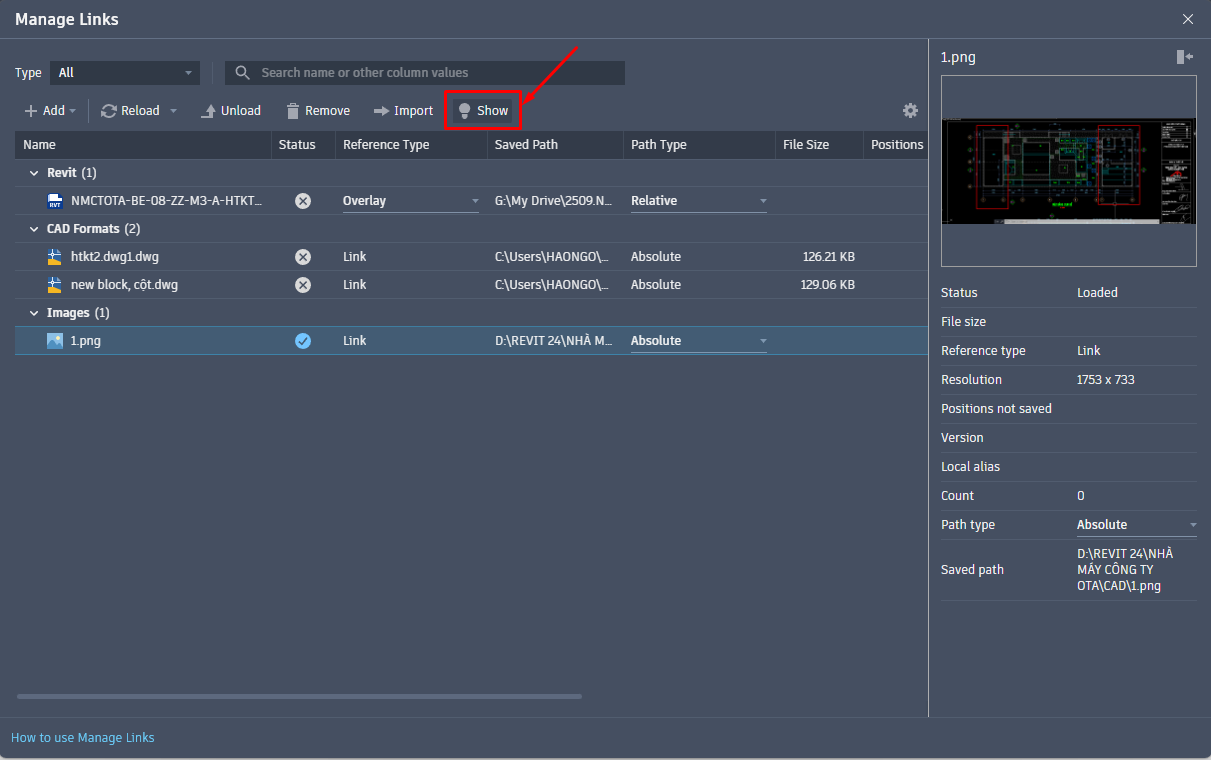Select the new block, cột.dwg row

[x=471, y=285]
